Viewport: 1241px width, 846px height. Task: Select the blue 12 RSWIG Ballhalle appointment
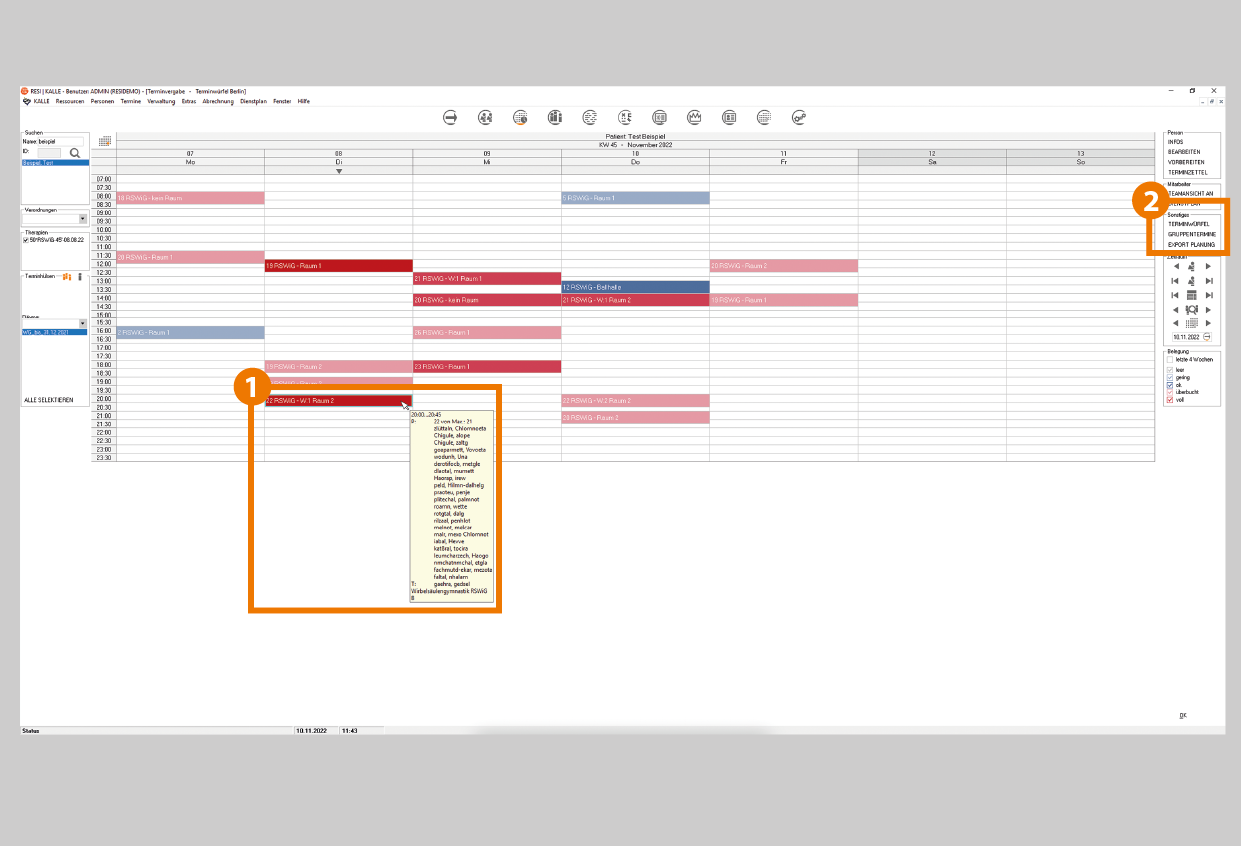(635, 287)
